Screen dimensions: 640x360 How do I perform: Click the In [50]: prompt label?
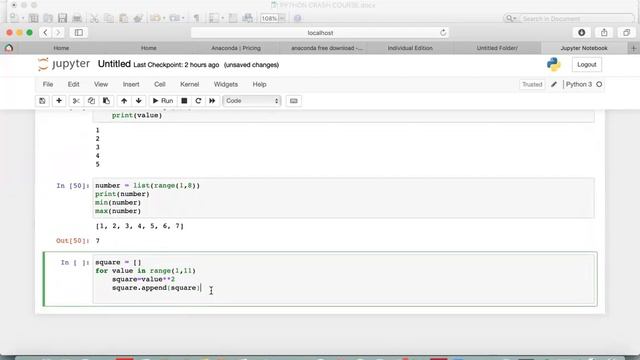coord(73,186)
